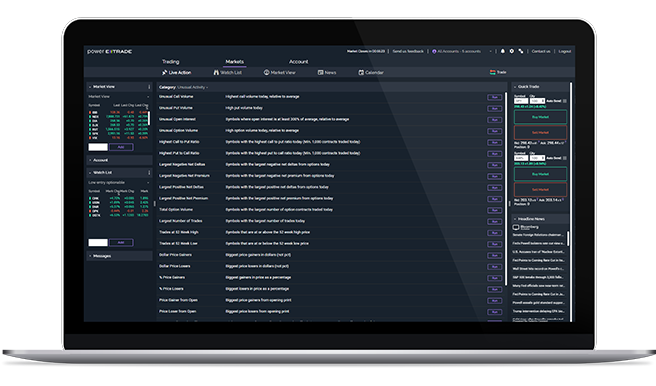Click the All Accounts shield icon
The height and width of the screenshot is (386, 656).
tap(434, 51)
